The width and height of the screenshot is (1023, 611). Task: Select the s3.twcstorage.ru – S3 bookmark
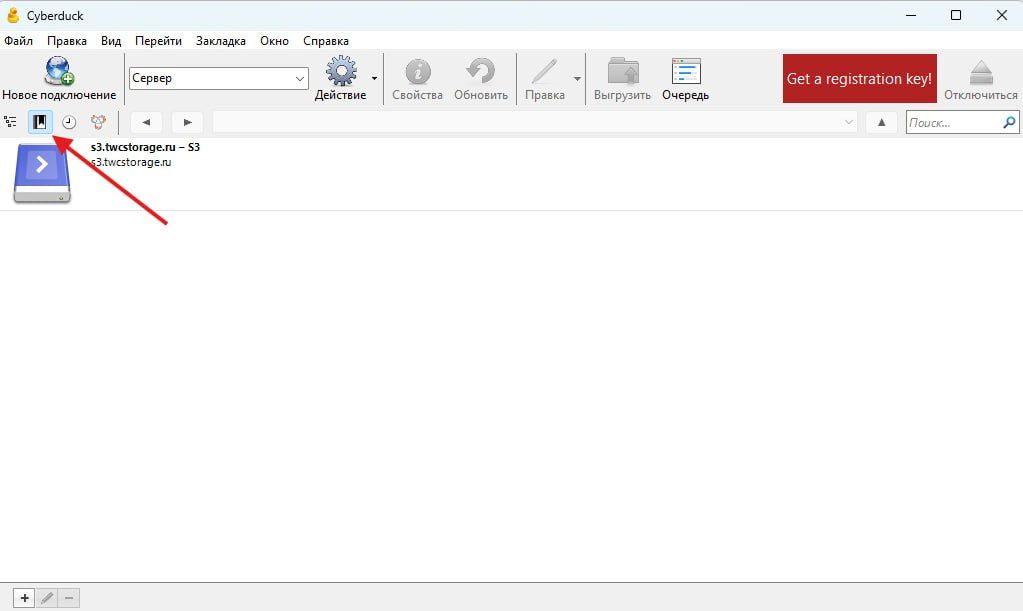click(x=512, y=173)
